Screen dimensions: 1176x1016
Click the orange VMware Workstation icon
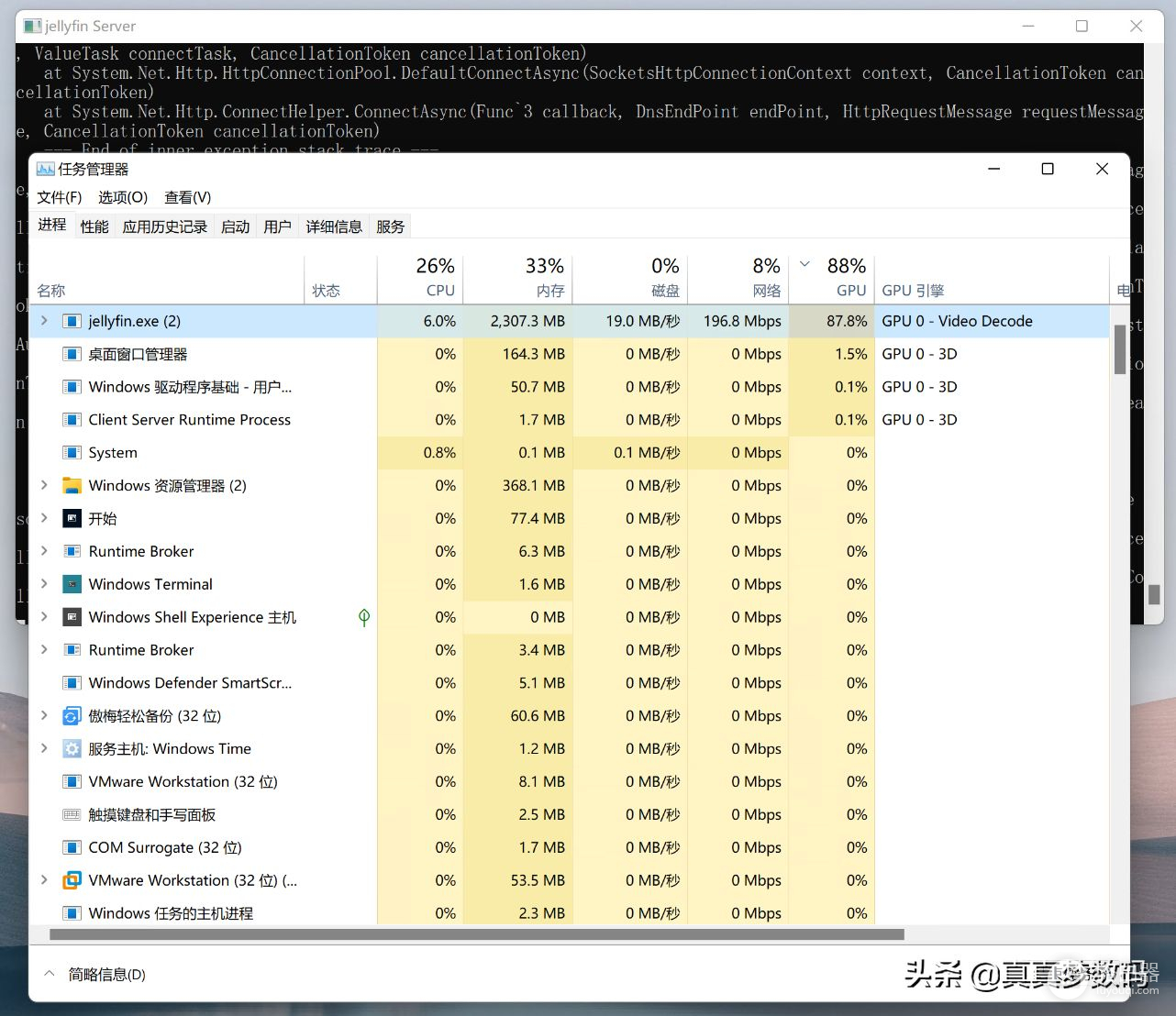[x=72, y=880]
